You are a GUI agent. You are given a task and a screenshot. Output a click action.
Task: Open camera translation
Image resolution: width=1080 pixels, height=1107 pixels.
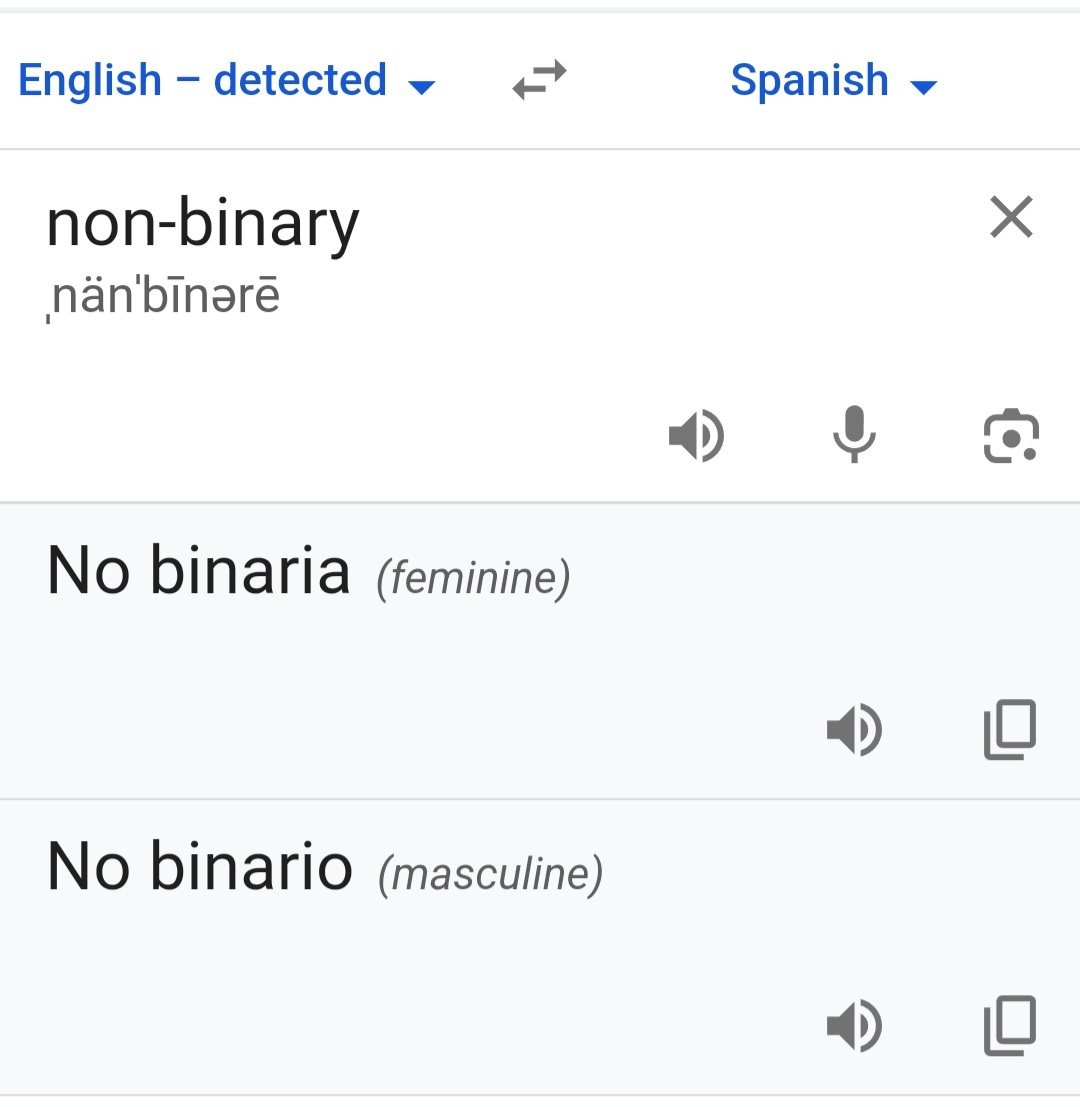(x=1011, y=436)
